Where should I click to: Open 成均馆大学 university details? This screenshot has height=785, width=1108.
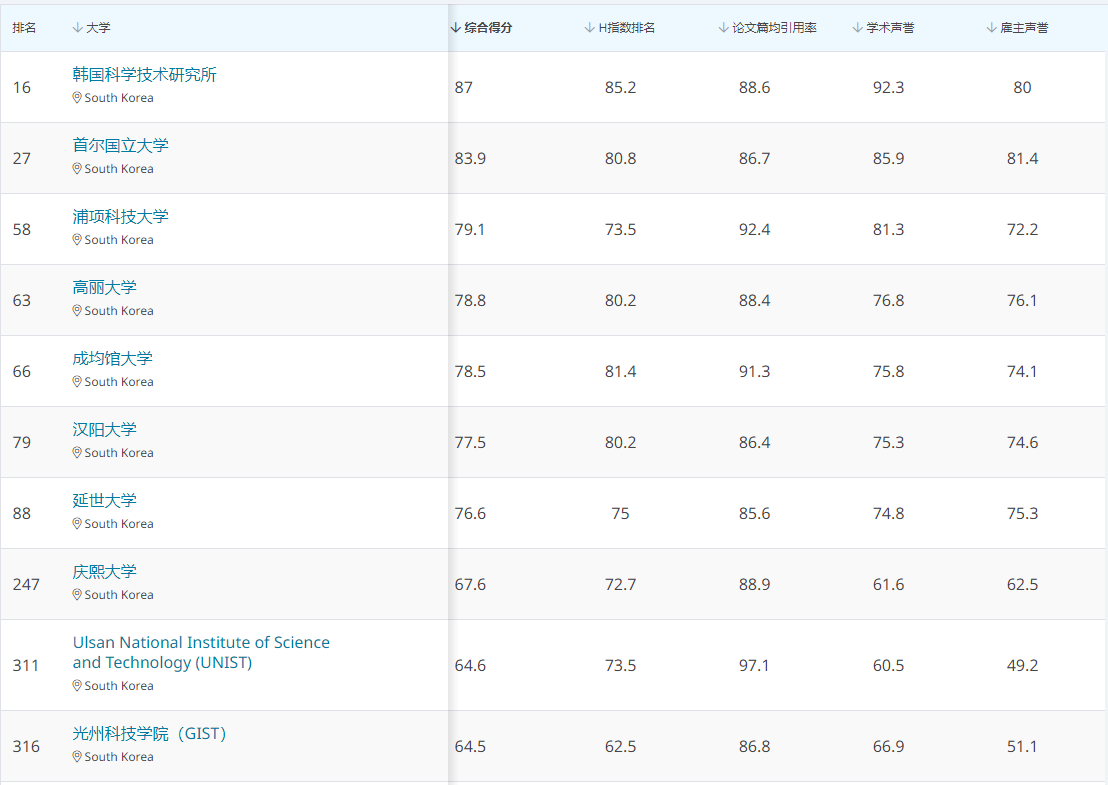pos(112,359)
